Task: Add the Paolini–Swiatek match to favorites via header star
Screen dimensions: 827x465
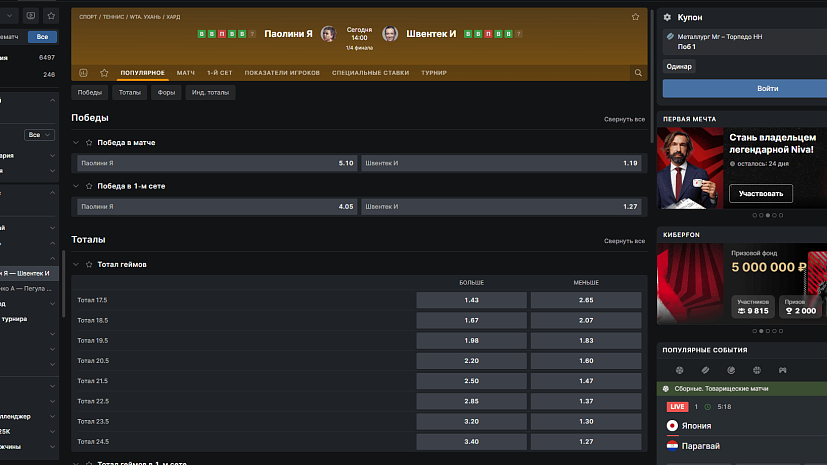Action: [x=635, y=17]
